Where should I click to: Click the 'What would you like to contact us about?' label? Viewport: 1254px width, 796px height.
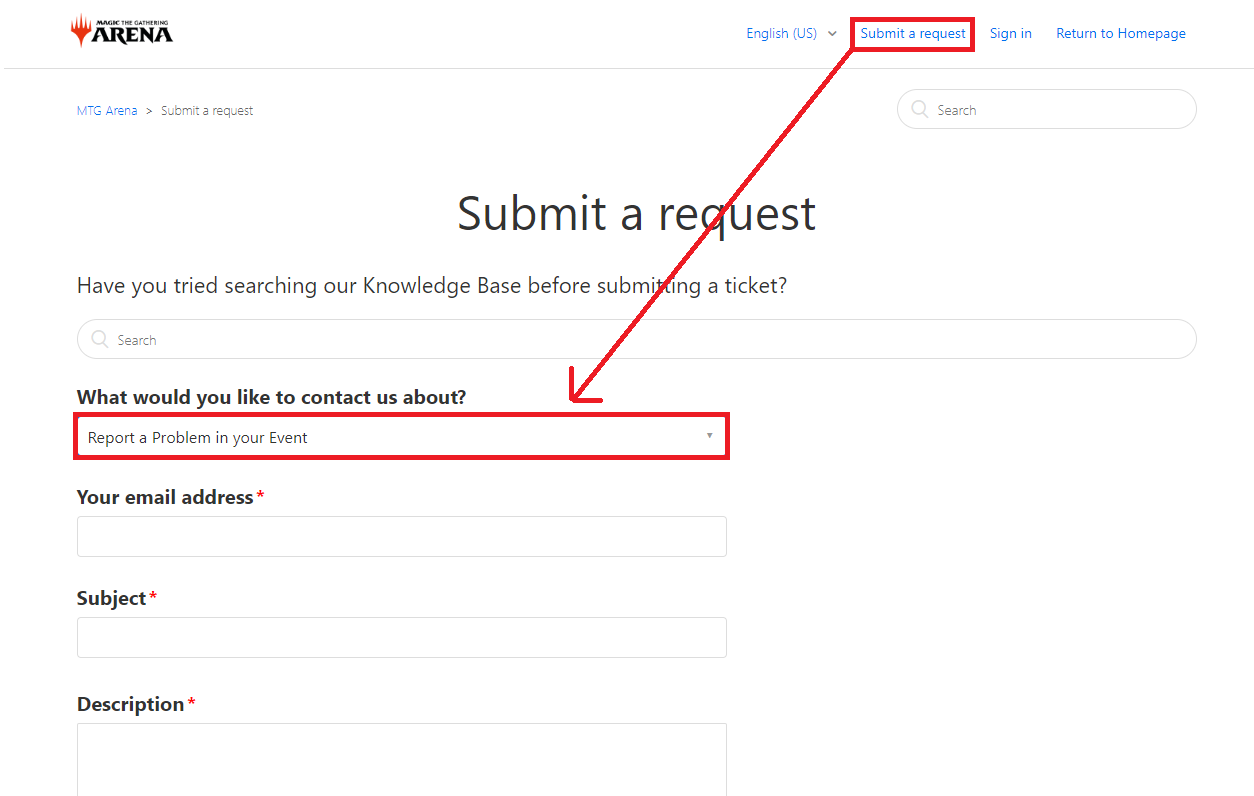pyautogui.click(x=271, y=397)
